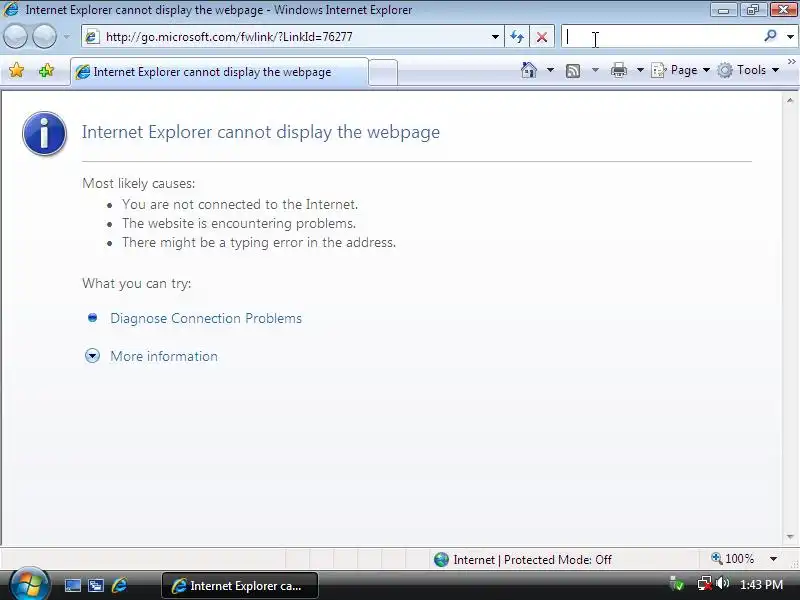Viewport: 800px width, 600px height.
Task: Click the search magnifier icon
Action: (x=770, y=36)
